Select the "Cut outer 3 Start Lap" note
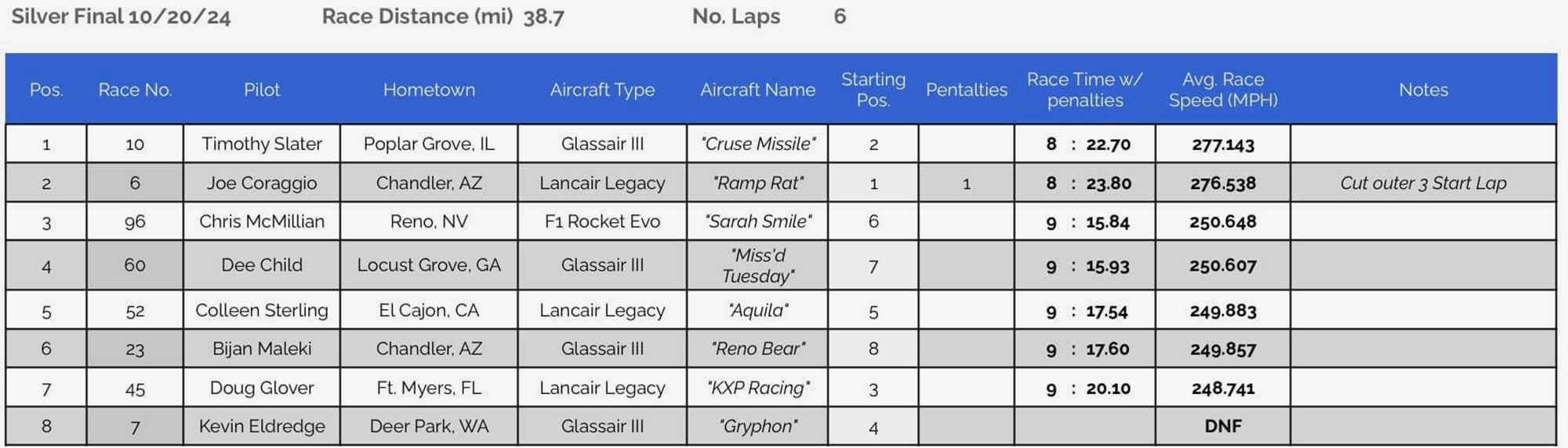 click(1423, 183)
